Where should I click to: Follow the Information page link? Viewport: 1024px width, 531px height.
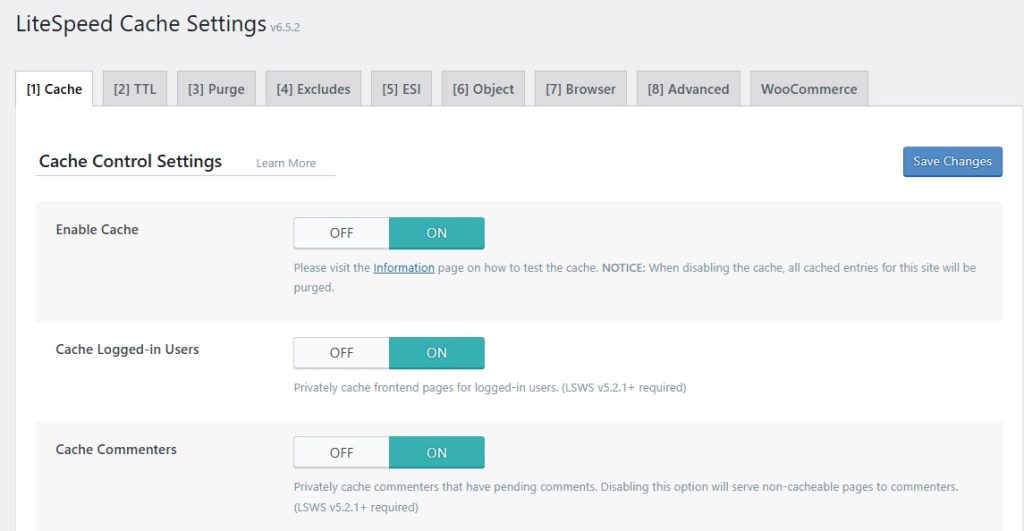(404, 268)
